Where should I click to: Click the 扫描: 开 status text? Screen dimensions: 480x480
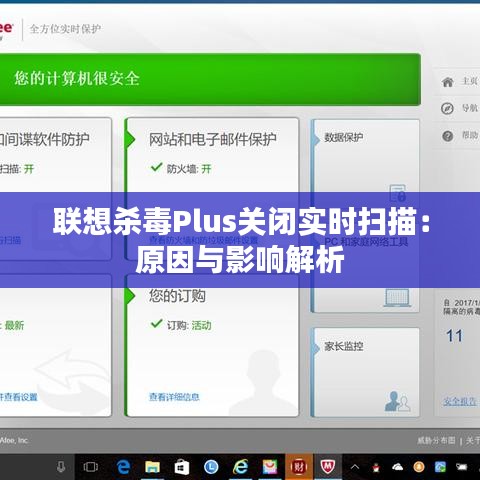click(17, 169)
